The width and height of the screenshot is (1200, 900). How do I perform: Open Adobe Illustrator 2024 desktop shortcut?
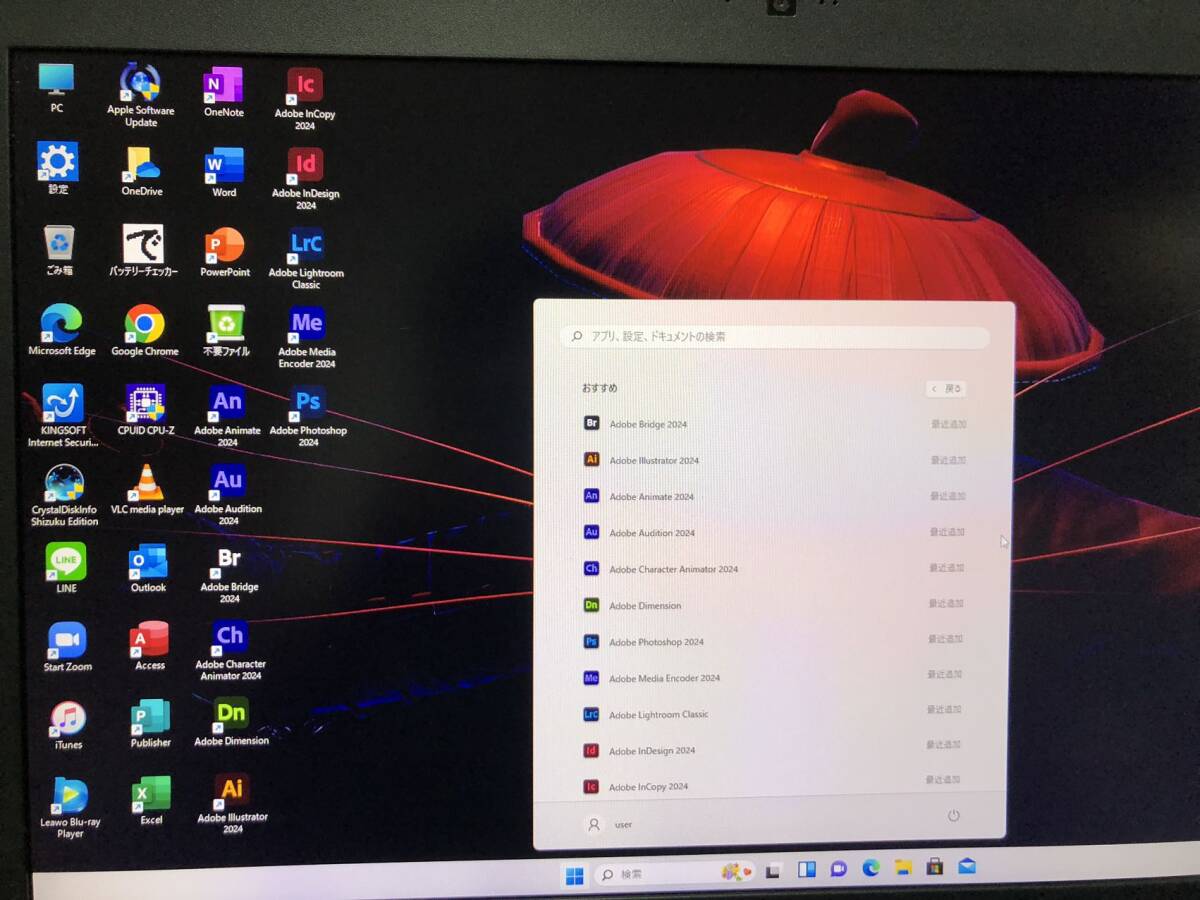point(232,804)
